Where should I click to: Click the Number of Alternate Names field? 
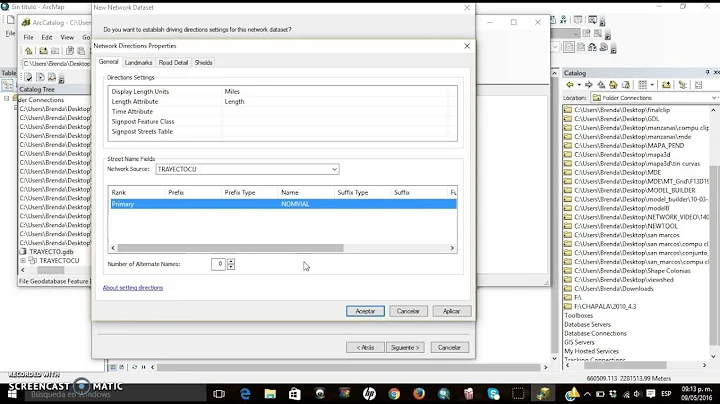tap(219, 264)
